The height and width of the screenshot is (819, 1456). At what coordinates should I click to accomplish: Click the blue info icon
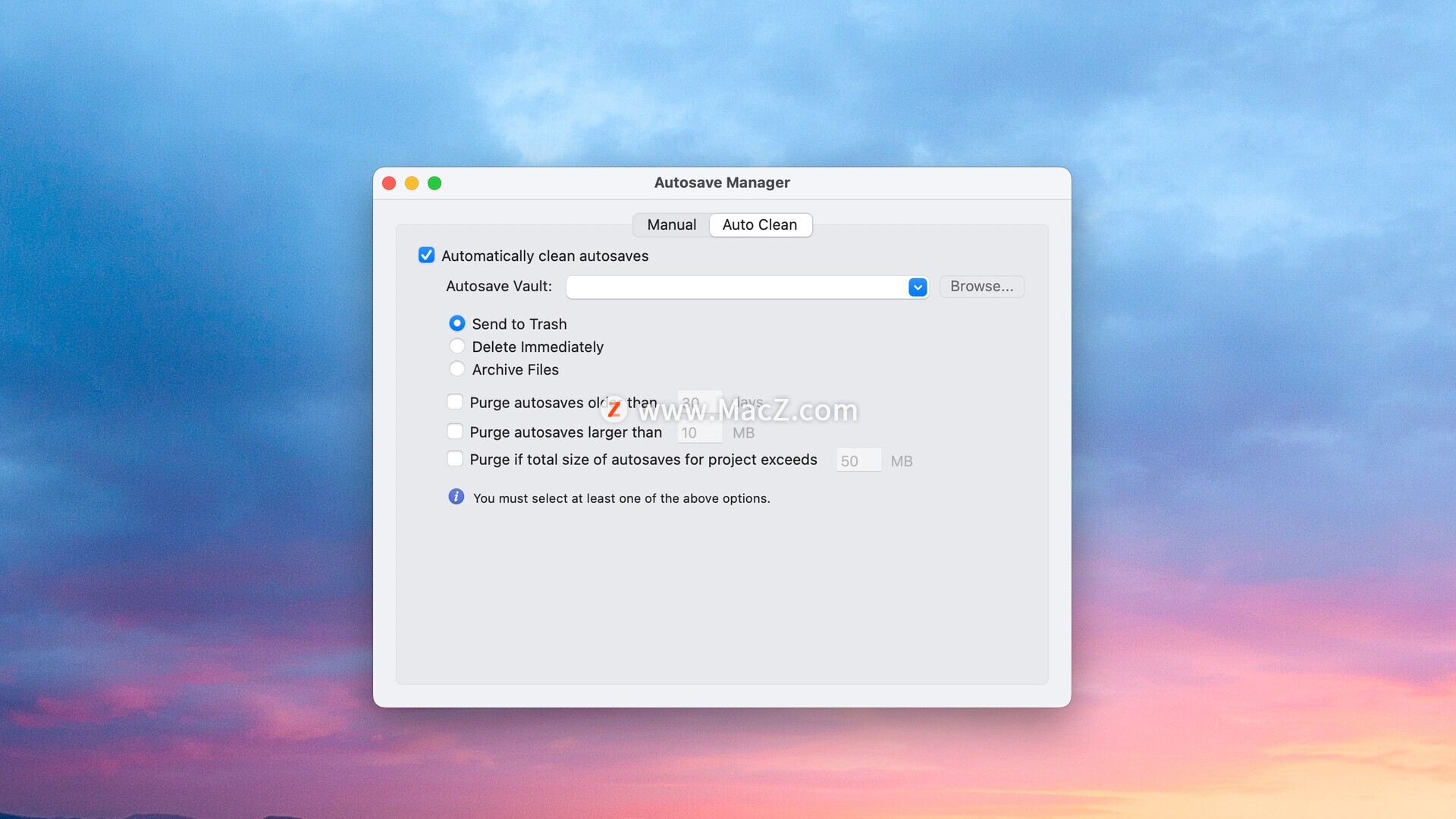pos(456,497)
